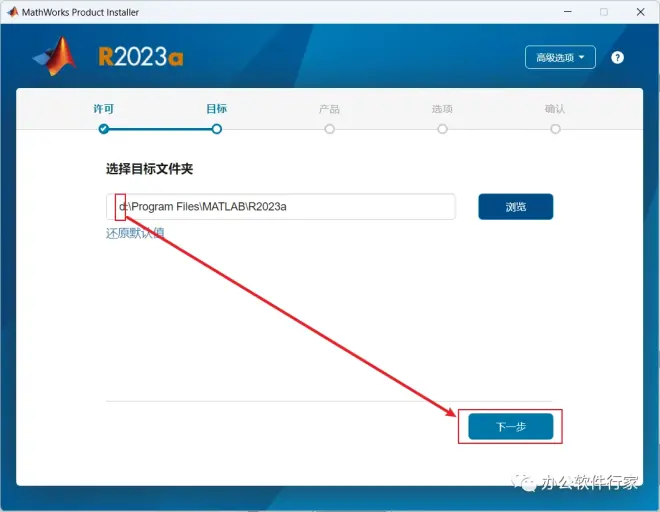The image size is (660, 512).
Task: Close the MathWorks Product Installer window
Action: [638, 12]
